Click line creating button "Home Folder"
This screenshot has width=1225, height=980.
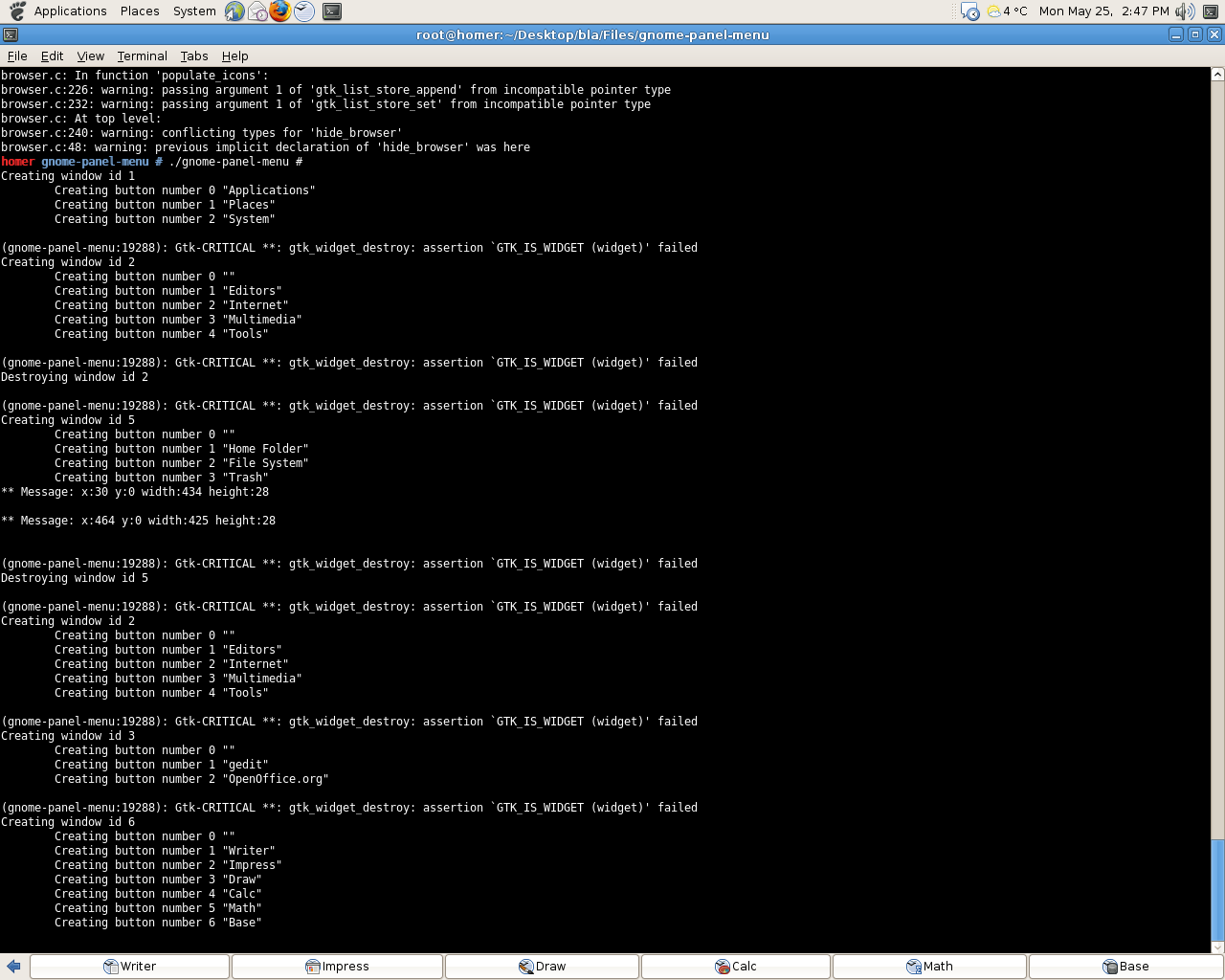point(182,449)
